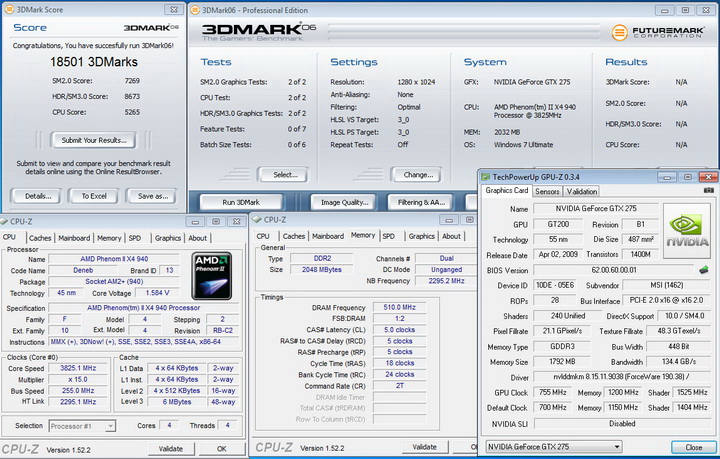Image resolution: width=720 pixels, height=459 pixels.
Task: Switch to the Sensors tab in GPU-Z
Action: (x=547, y=190)
